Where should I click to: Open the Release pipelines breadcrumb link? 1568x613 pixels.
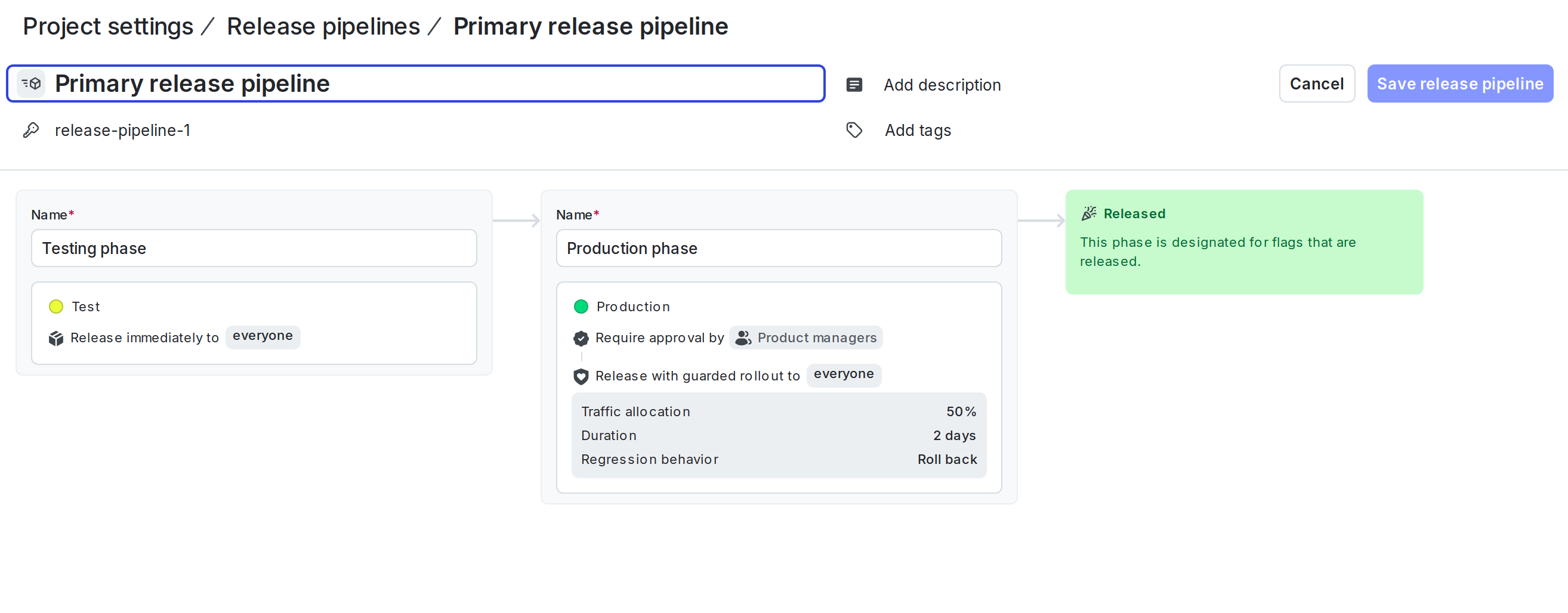323,26
